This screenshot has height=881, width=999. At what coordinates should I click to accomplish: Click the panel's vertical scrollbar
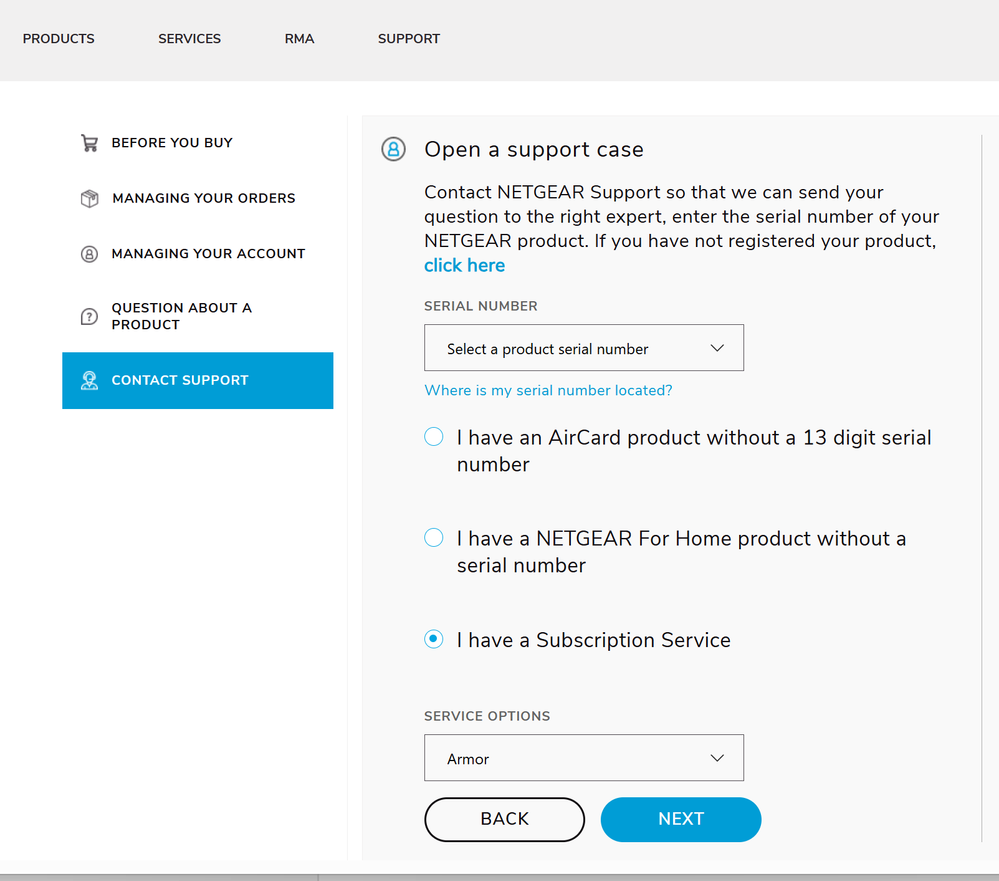coord(982,488)
